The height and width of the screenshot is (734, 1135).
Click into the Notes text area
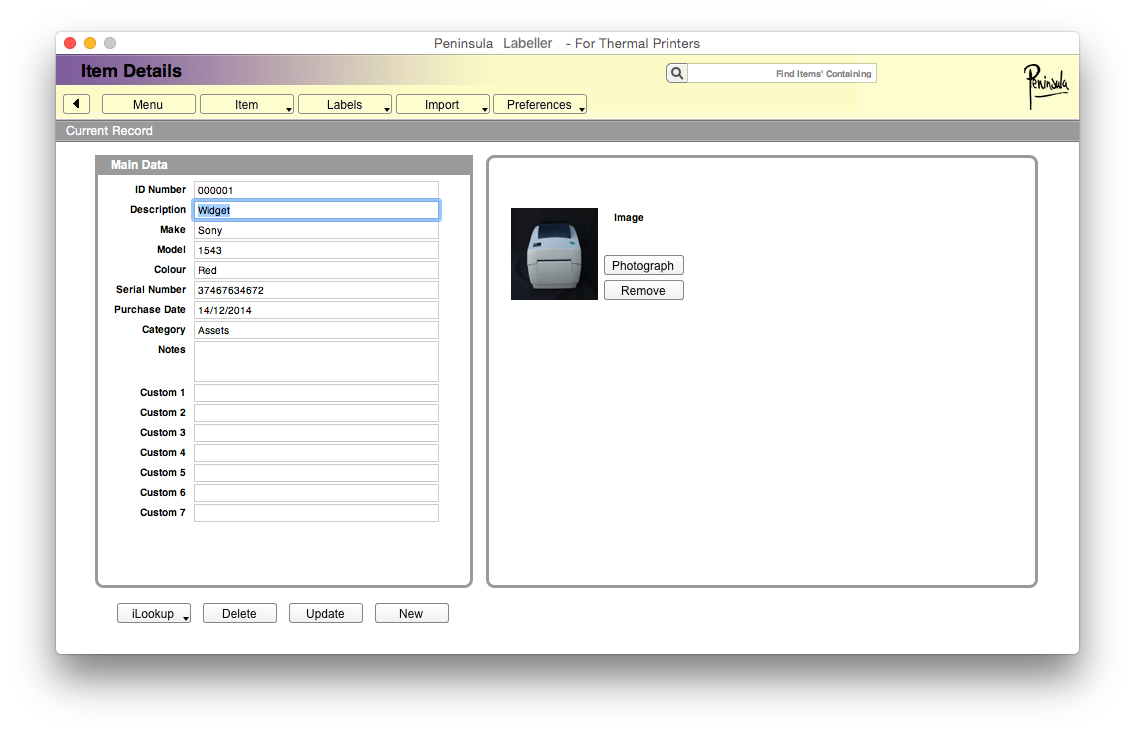[316, 361]
